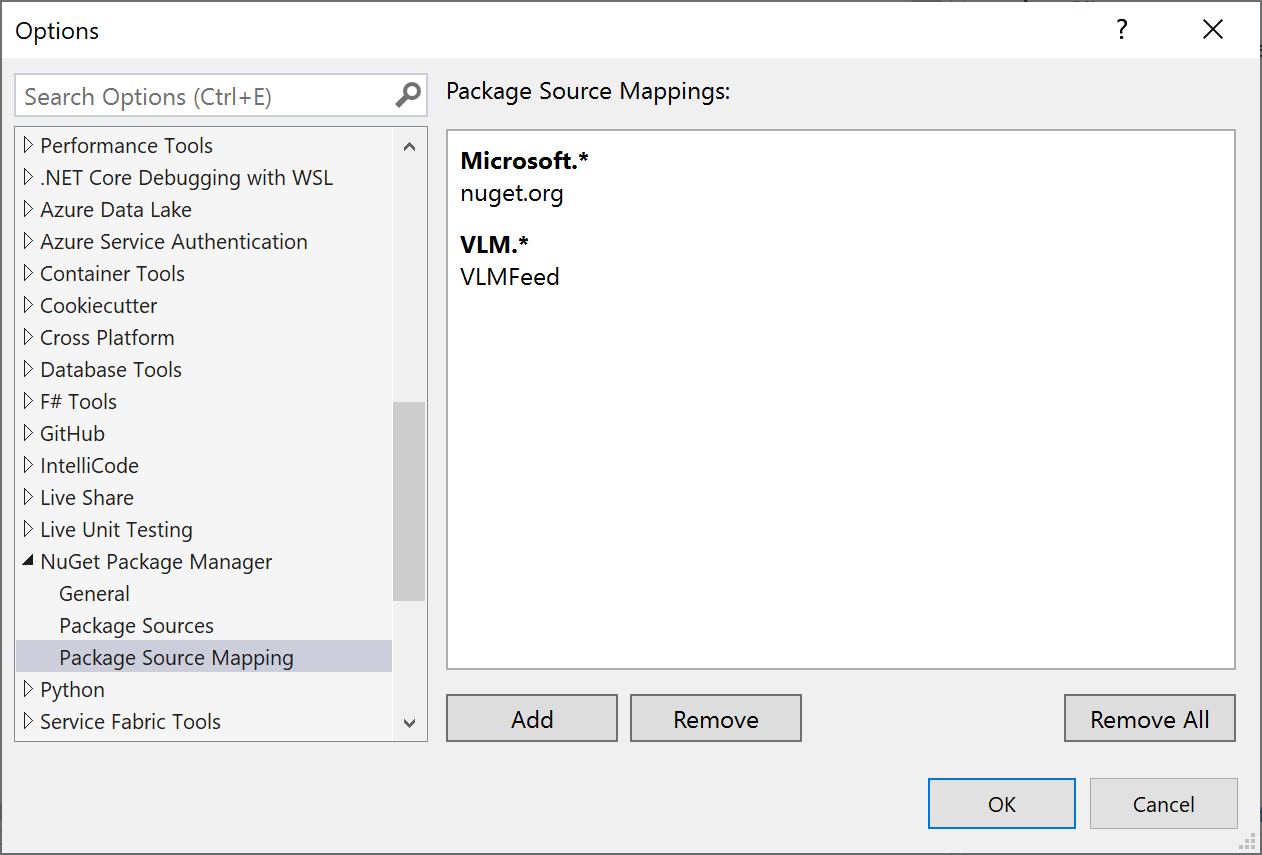
Task: Select the Microsoft.* source mapping
Action: click(524, 161)
